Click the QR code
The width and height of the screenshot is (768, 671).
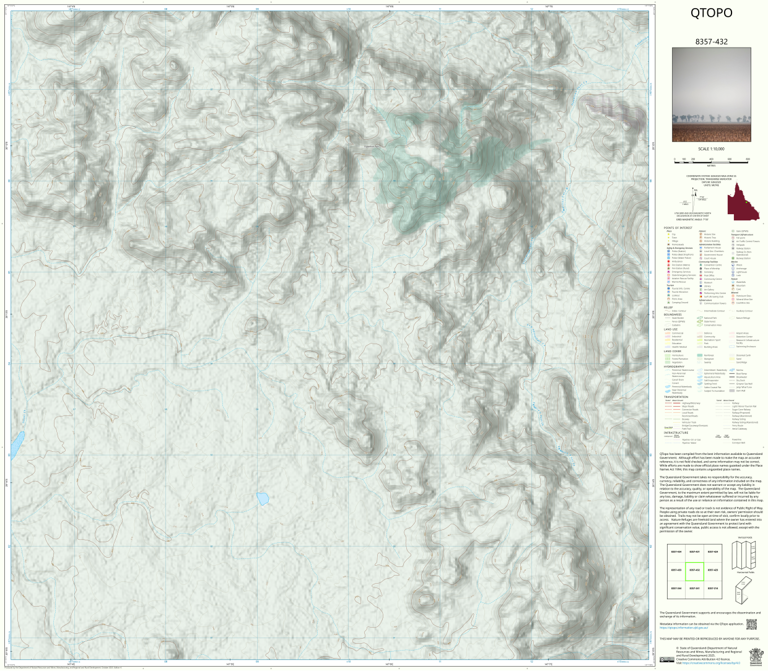pyautogui.click(x=751, y=624)
